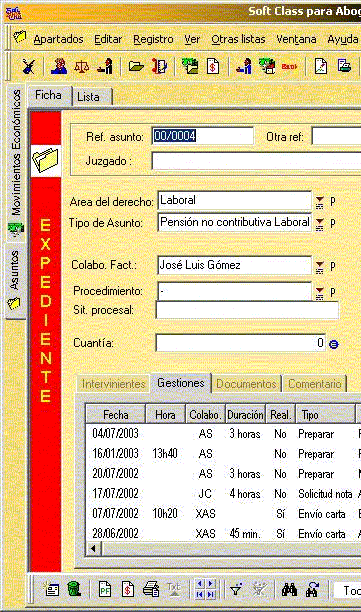Click the yellow folder Expediente icon

click(46, 160)
